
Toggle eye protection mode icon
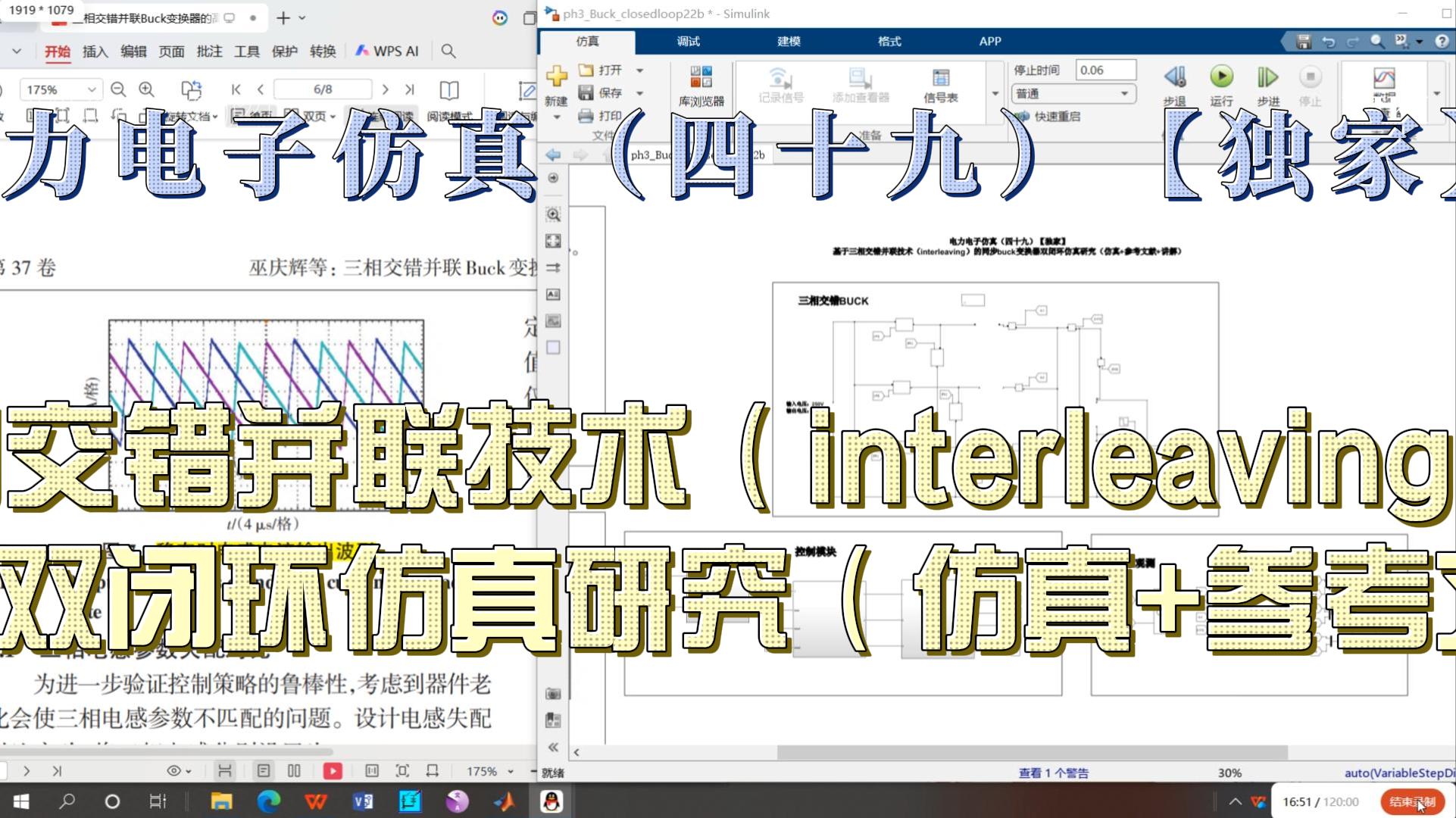(174, 771)
